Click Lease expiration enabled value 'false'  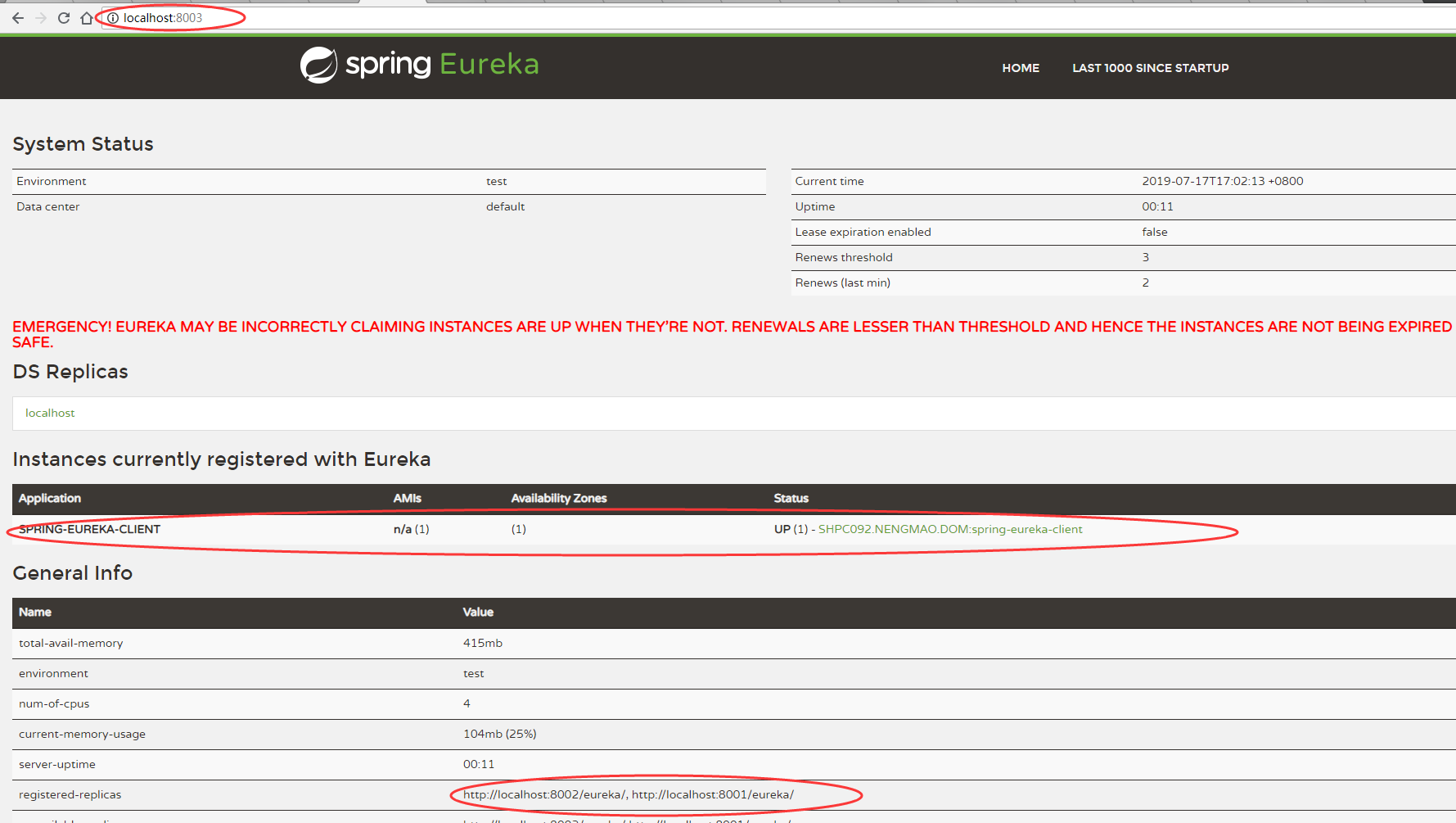pyautogui.click(x=1155, y=233)
